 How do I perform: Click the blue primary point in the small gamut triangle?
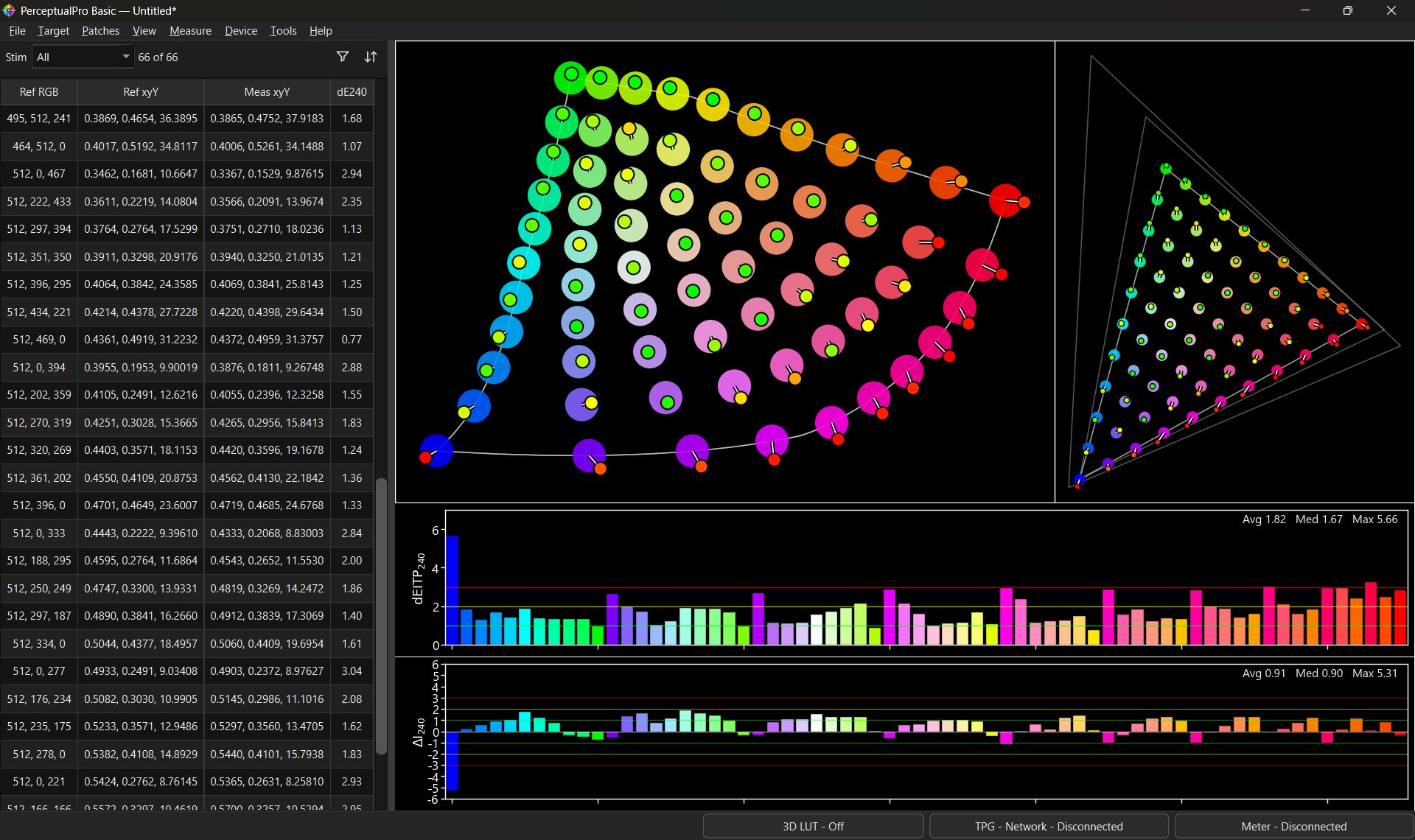(1079, 480)
